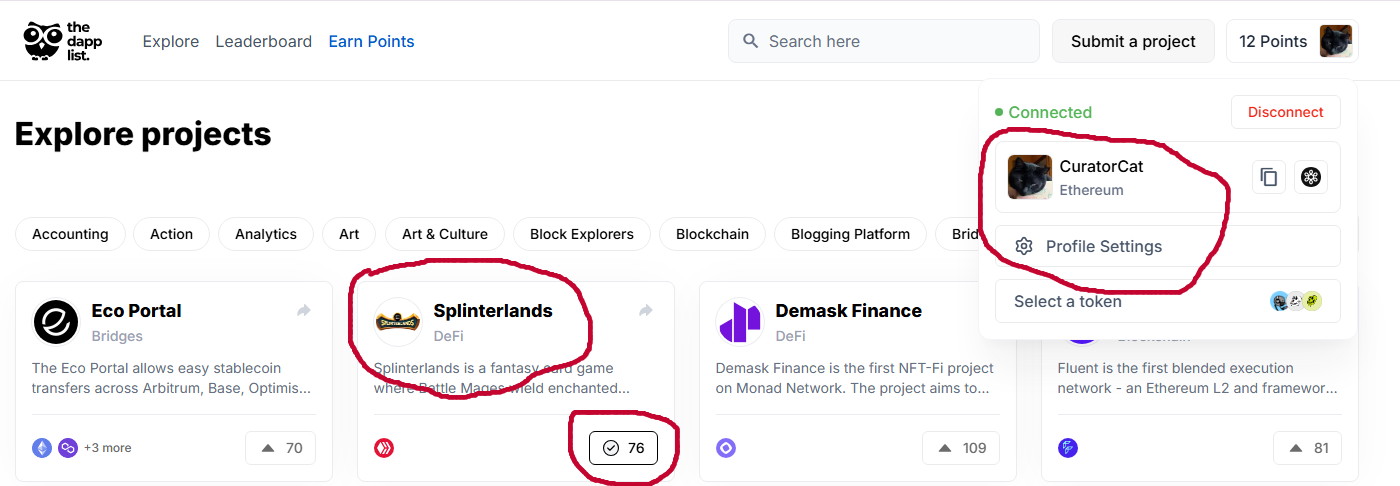The width and height of the screenshot is (1400, 486).
Task: Upvote Eco Portal with 70 votes
Action: pyautogui.click(x=280, y=448)
